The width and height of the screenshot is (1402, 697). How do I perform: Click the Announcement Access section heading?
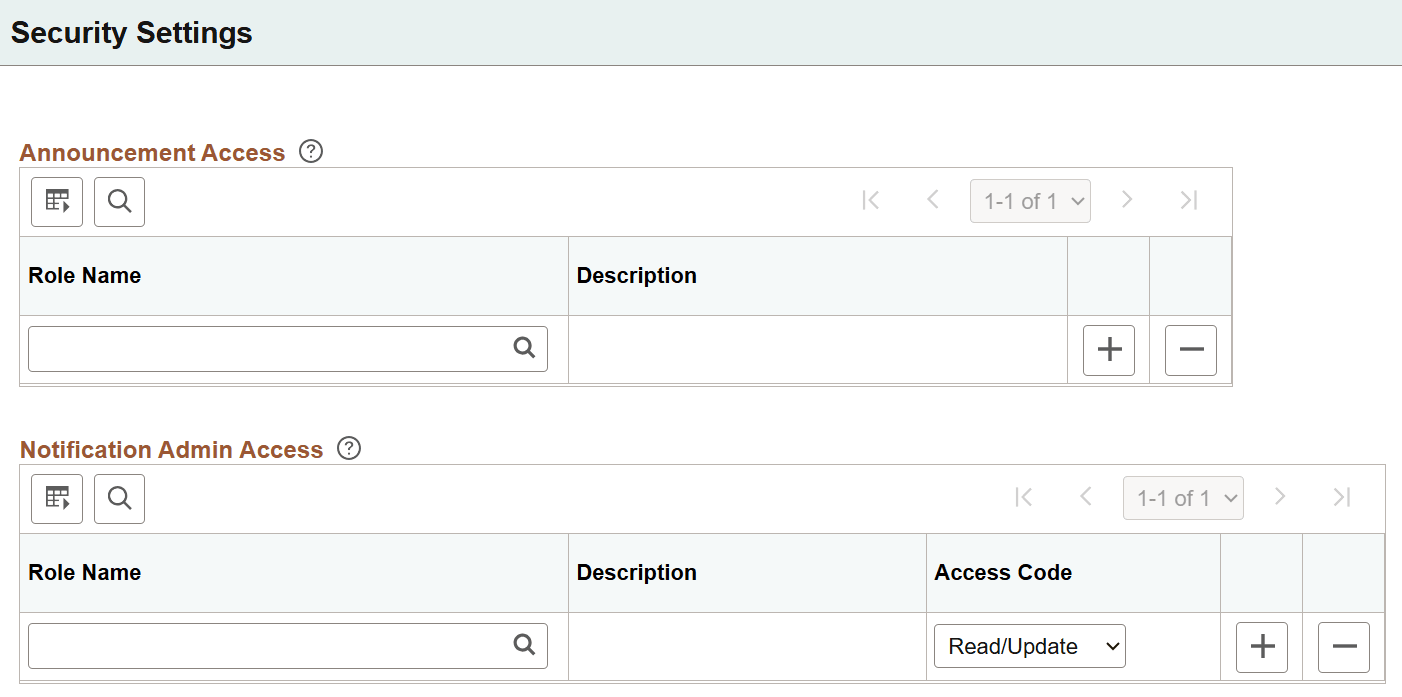pos(152,152)
